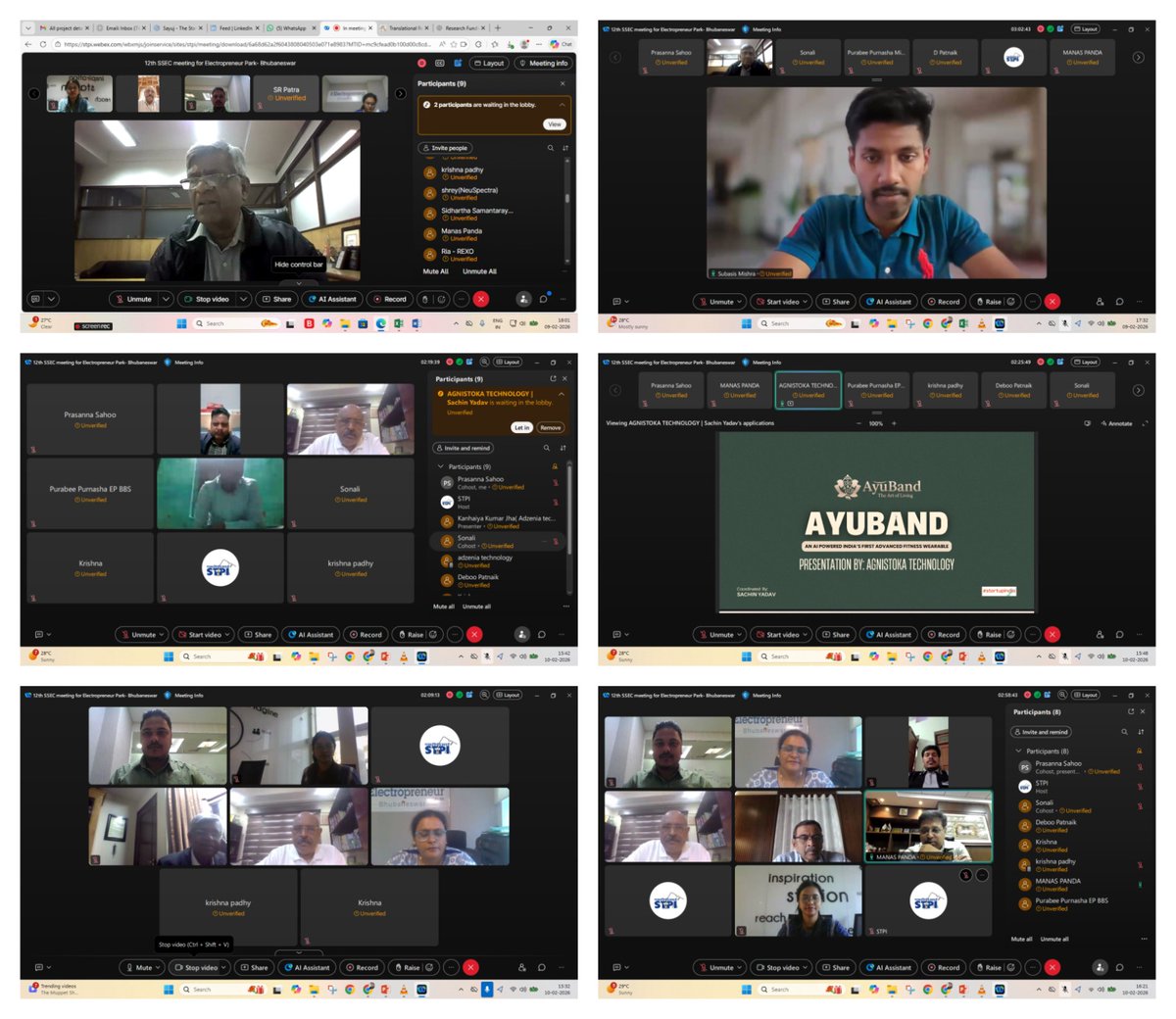Open AI Assistant in the Participants (8) window
The height and width of the screenshot is (1019, 1176).
click(889, 967)
